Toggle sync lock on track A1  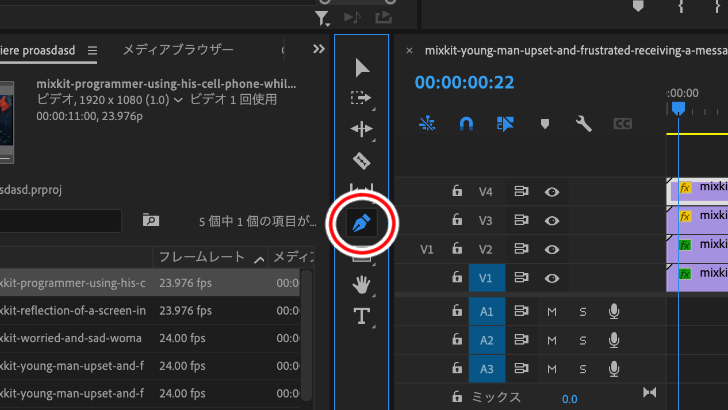[521, 311]
